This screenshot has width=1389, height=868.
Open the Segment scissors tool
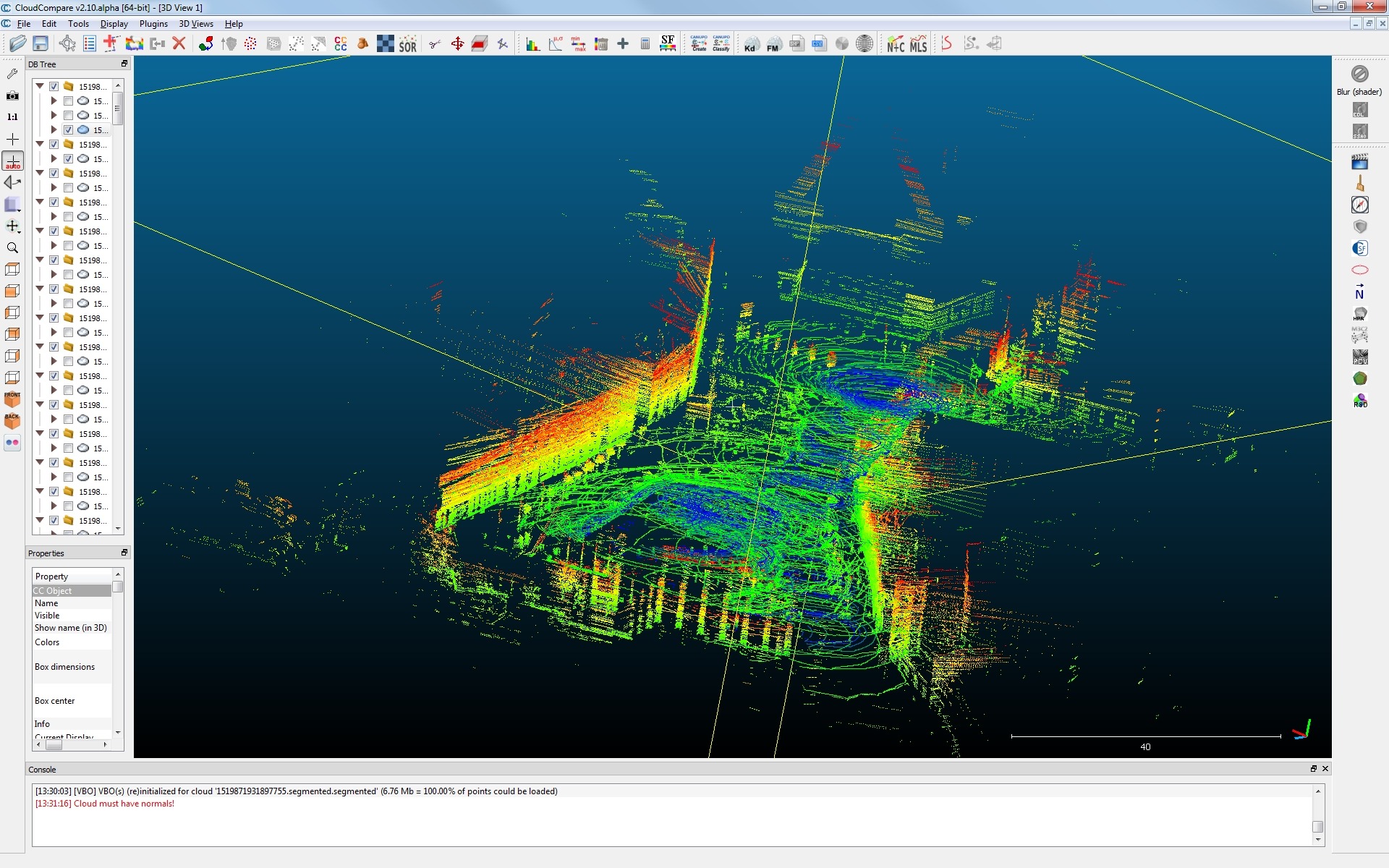(435, 44)
